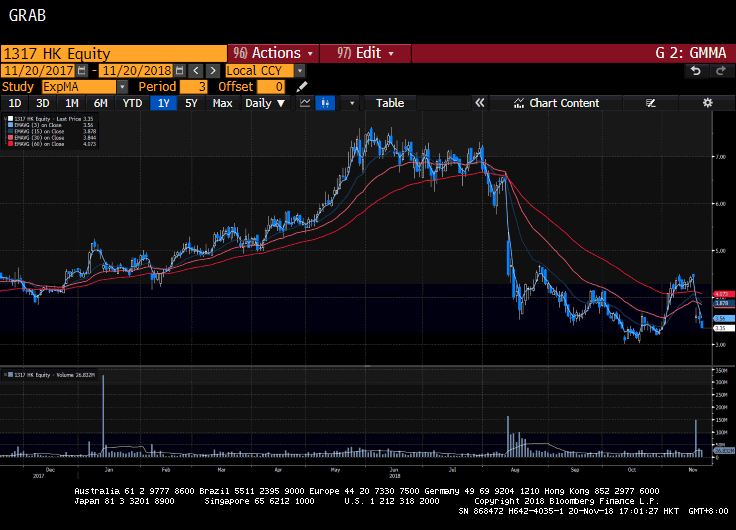Viewport: 736px width, 530px height.
Task: Click the Offset value field
Action: [x=271, y=87]
